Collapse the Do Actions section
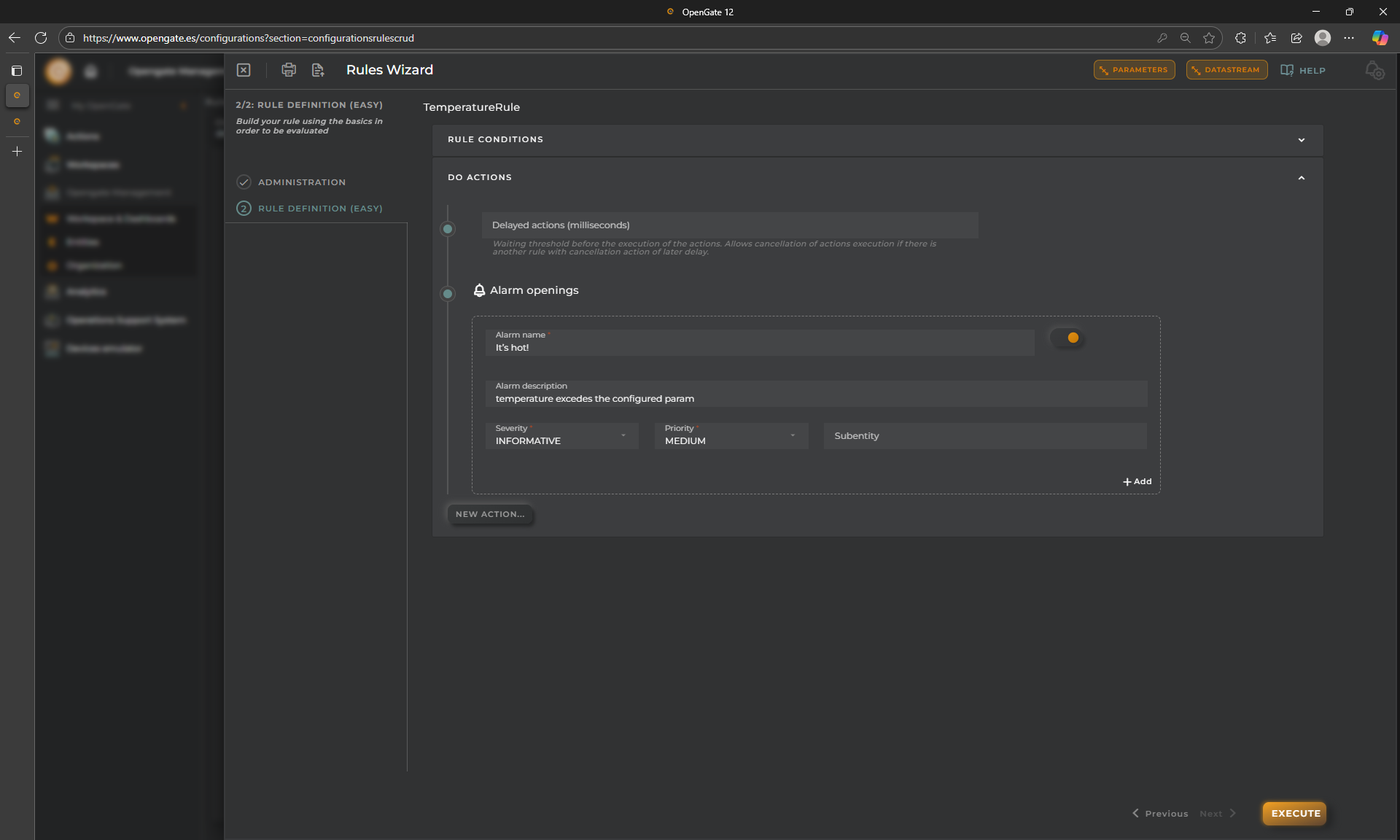Image resolution: width=1400 pixels, height=840 pixels. pos(1301,178)
